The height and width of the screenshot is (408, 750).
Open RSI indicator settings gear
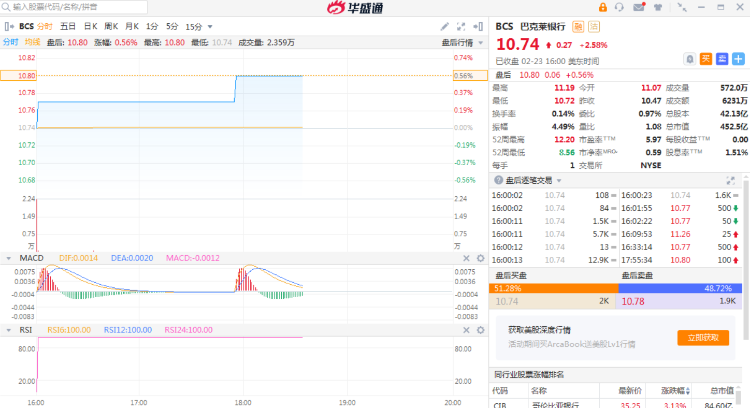(x=481, y=330)
